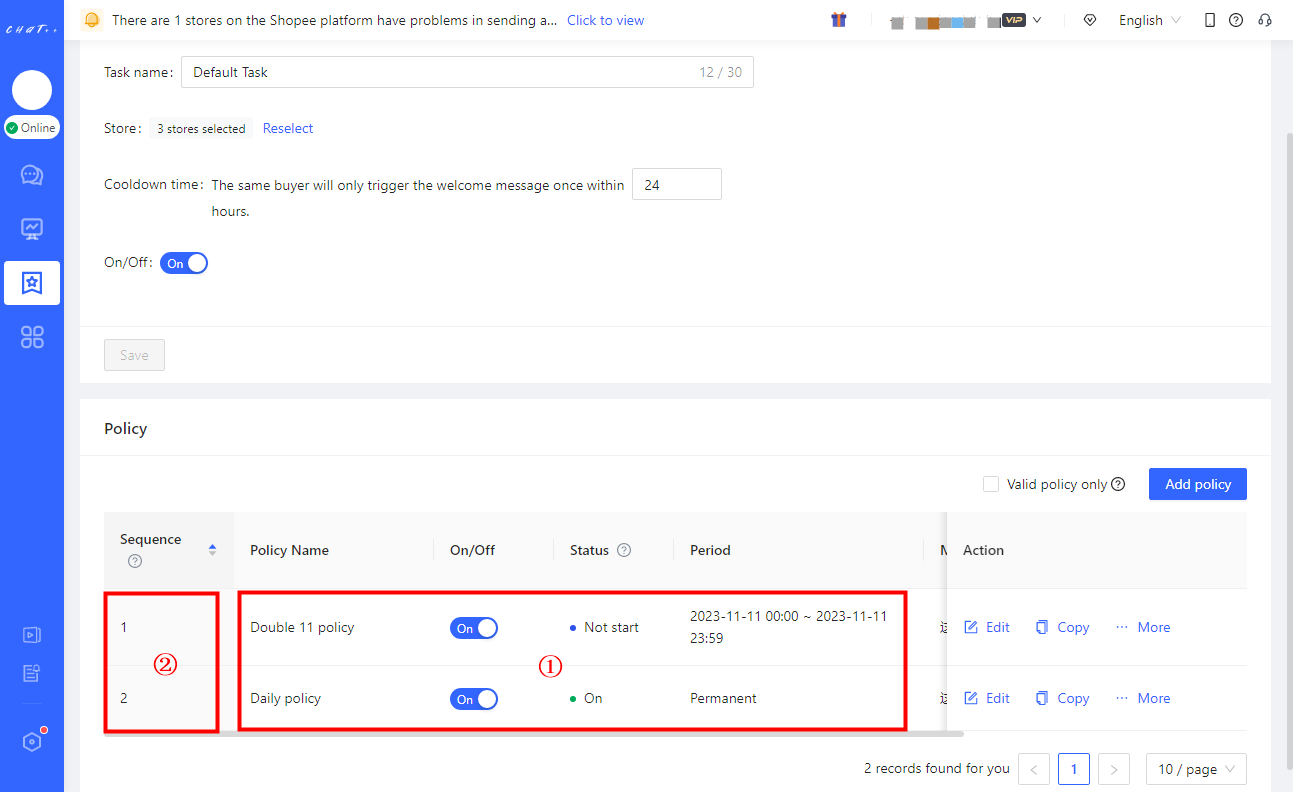Copy the Double 11 policy

point(1062,627)
